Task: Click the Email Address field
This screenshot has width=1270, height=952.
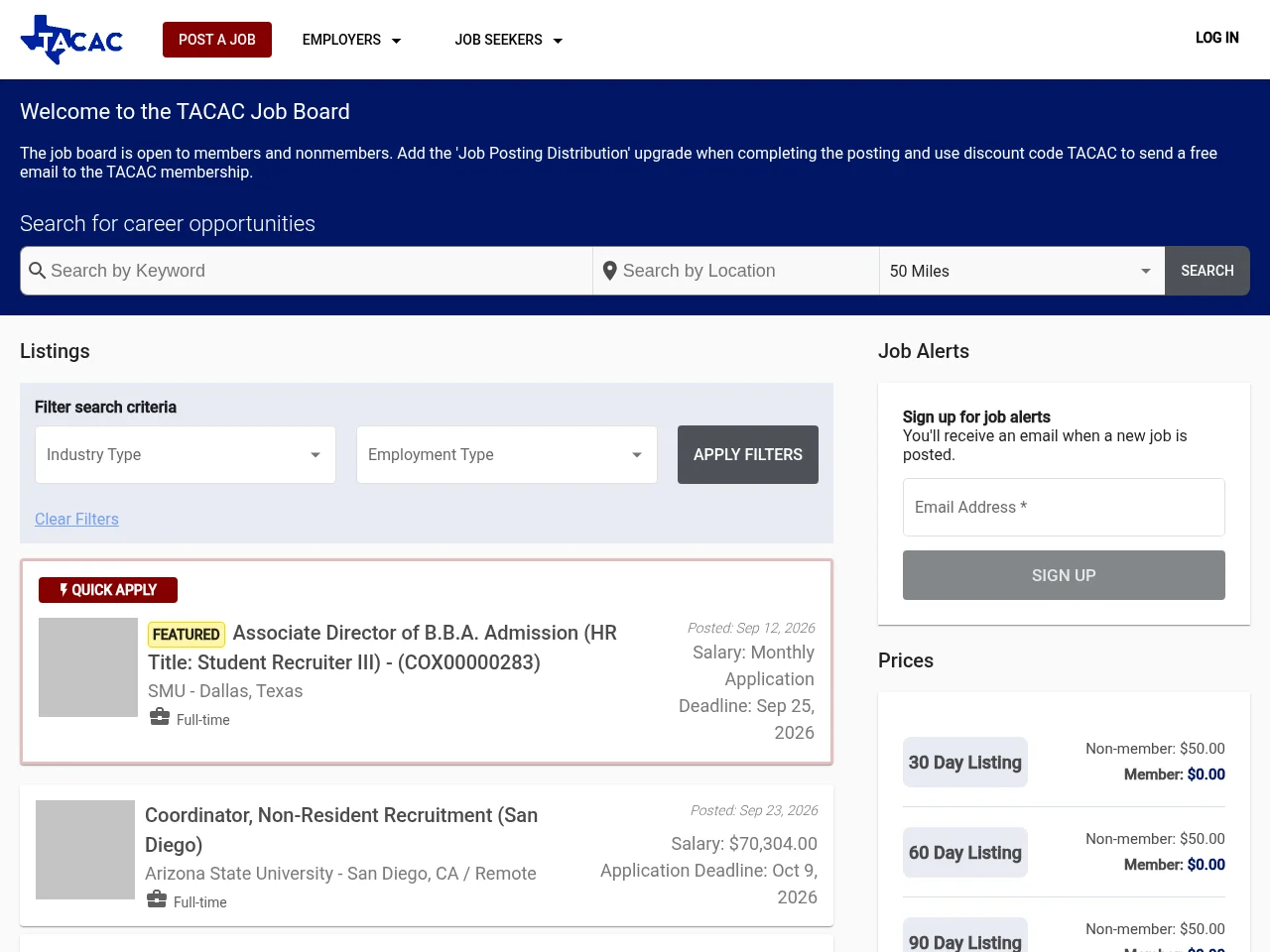Action: 1064,507
